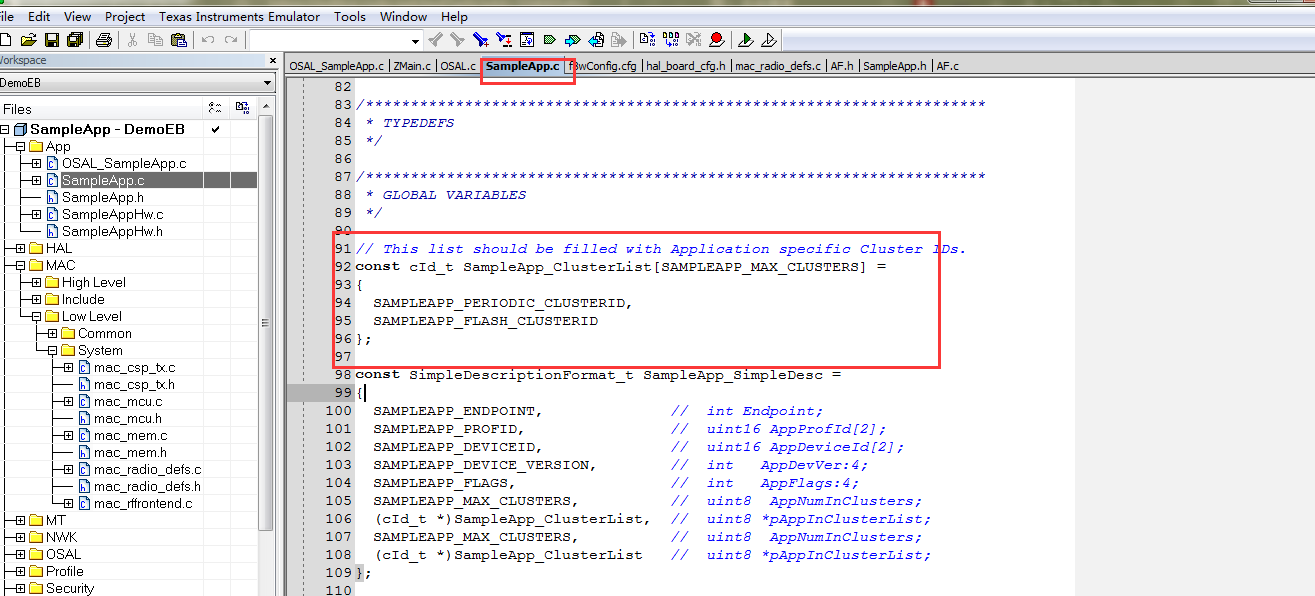The height and width of the screenshot is (596, 1315).
Task: Open the Find dialog icon
Action: coord(481,40)
